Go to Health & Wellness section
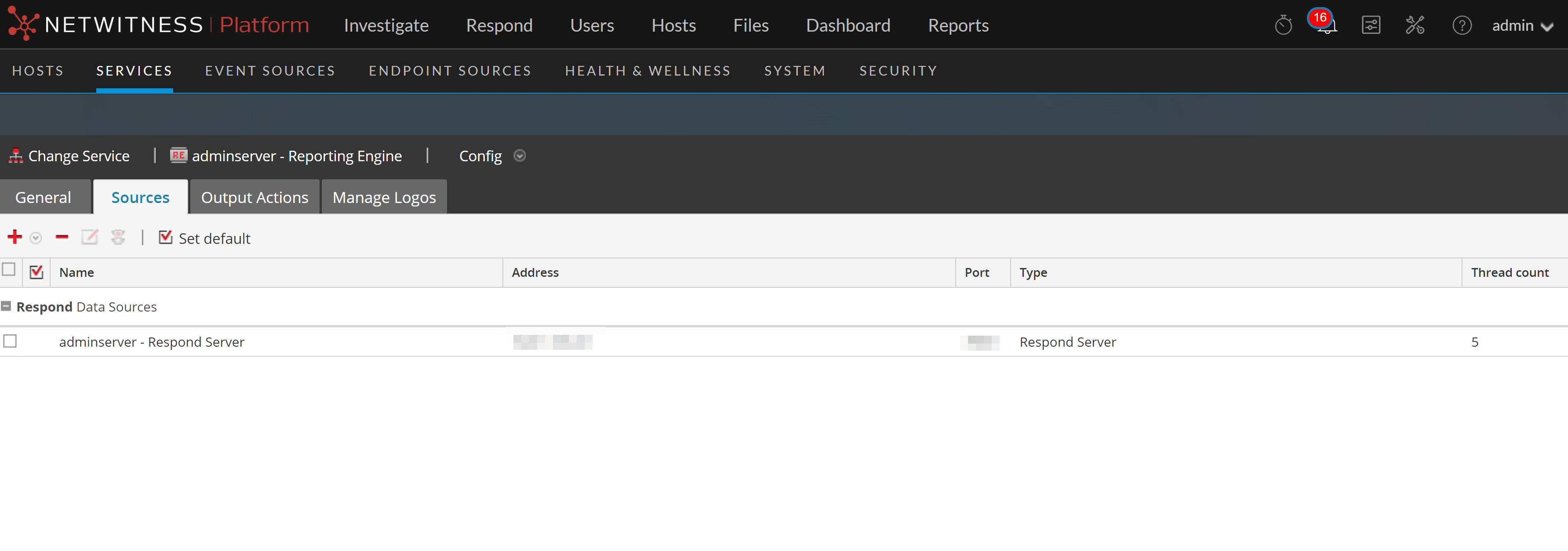 pos(648,71)
